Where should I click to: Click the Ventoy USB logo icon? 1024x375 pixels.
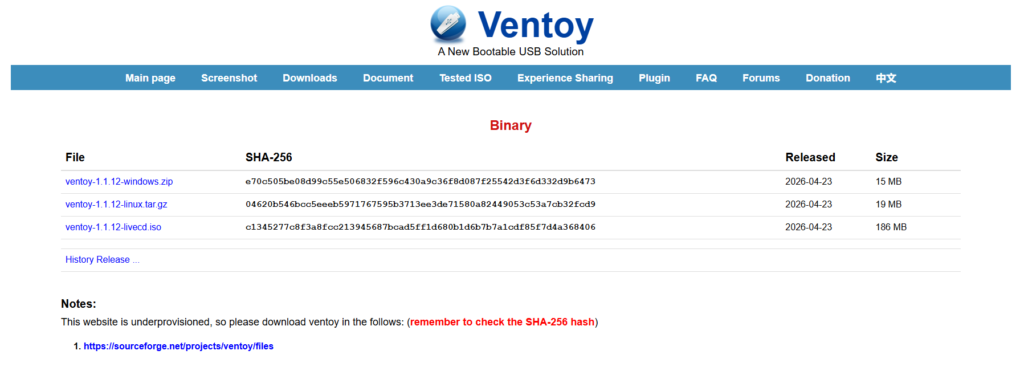448,24
